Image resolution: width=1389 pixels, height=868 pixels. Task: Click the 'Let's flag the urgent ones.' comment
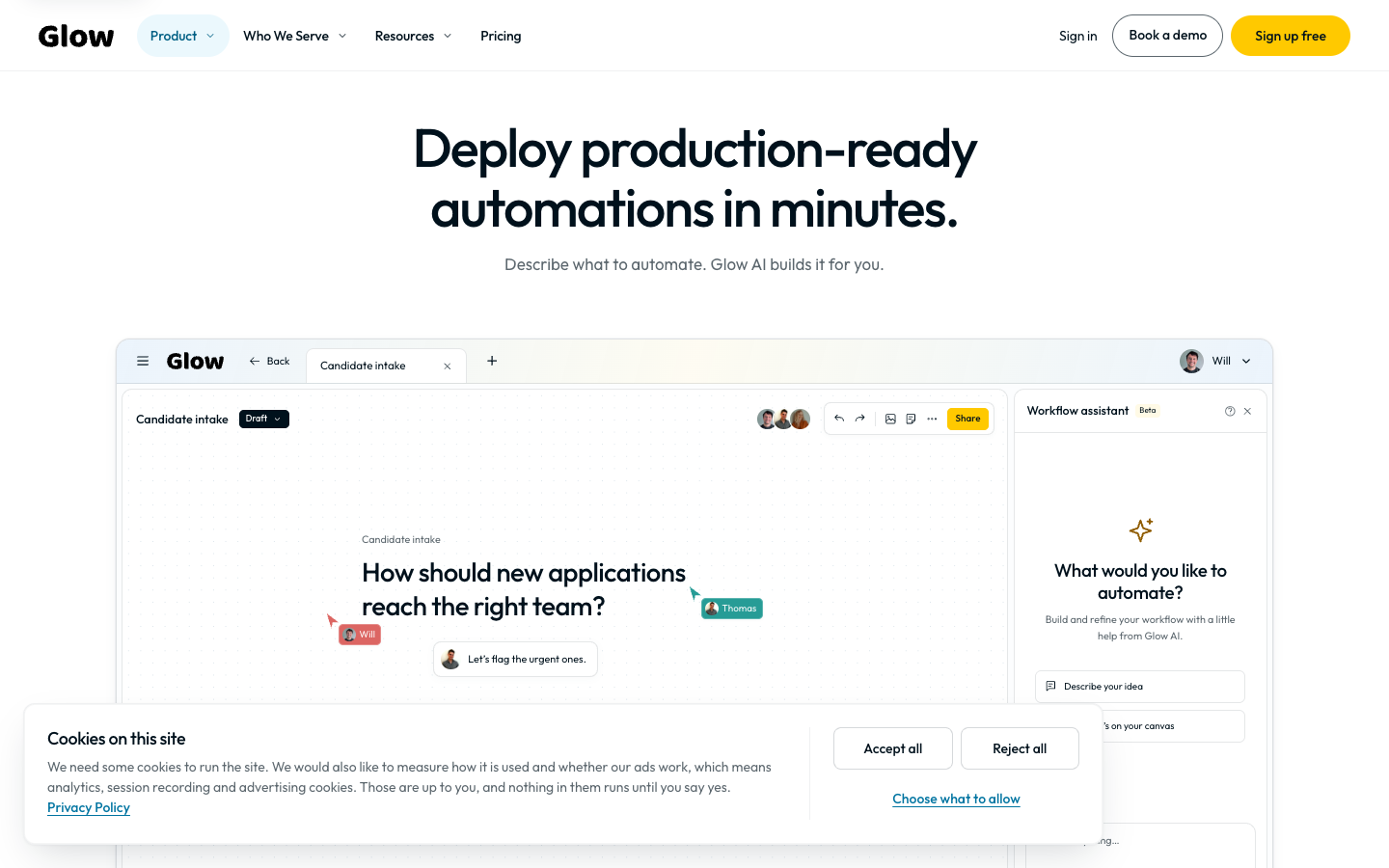pyautogui.click(x=515, y=660)
